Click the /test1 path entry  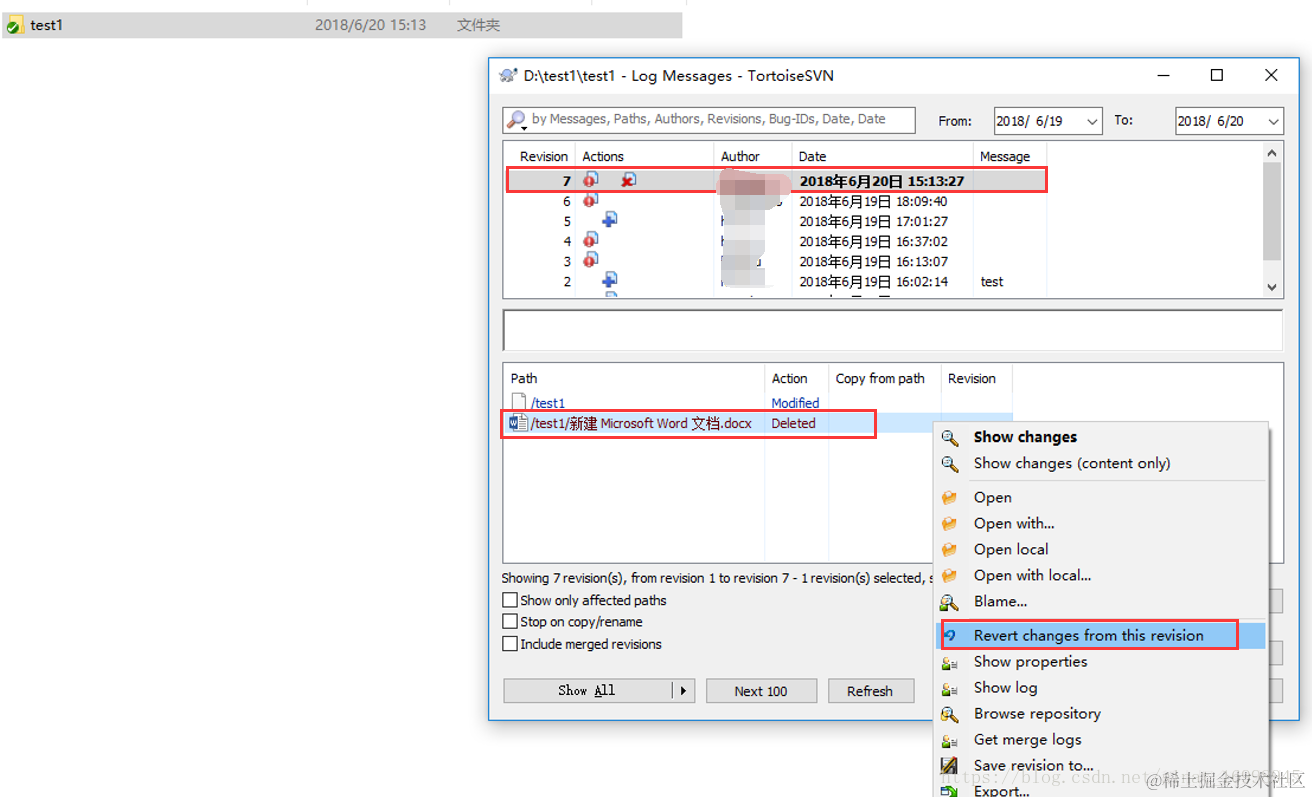(548, 403)
